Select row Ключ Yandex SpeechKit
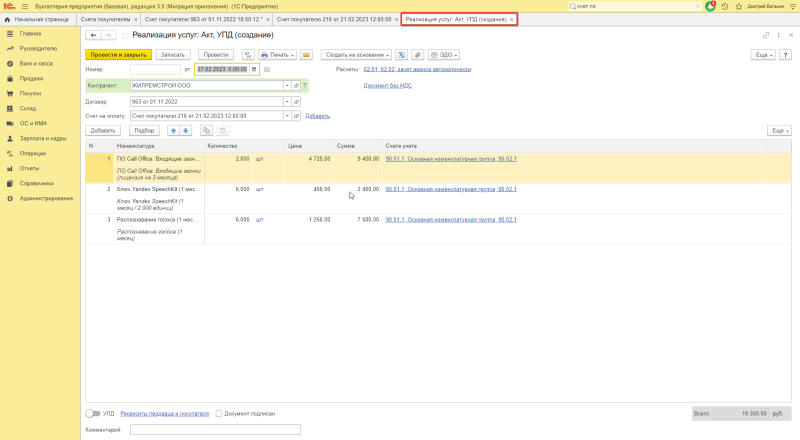 click(x=438, y=199)
